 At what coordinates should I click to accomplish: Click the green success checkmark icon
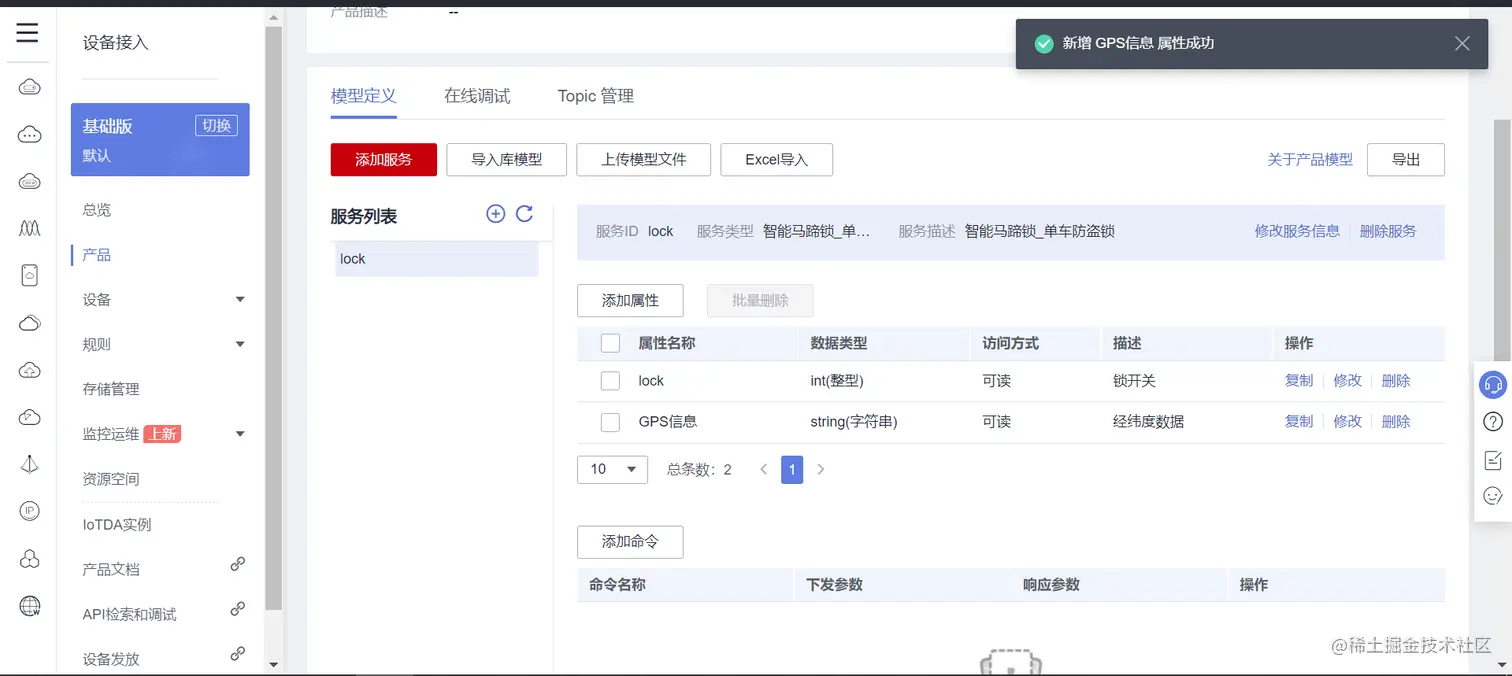(1044, 44)
